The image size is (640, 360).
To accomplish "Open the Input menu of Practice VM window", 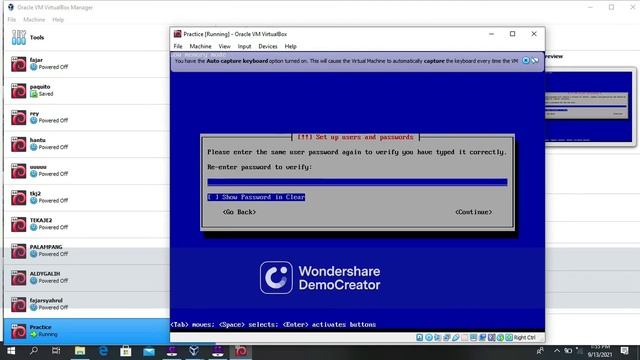I will point(244,47).
